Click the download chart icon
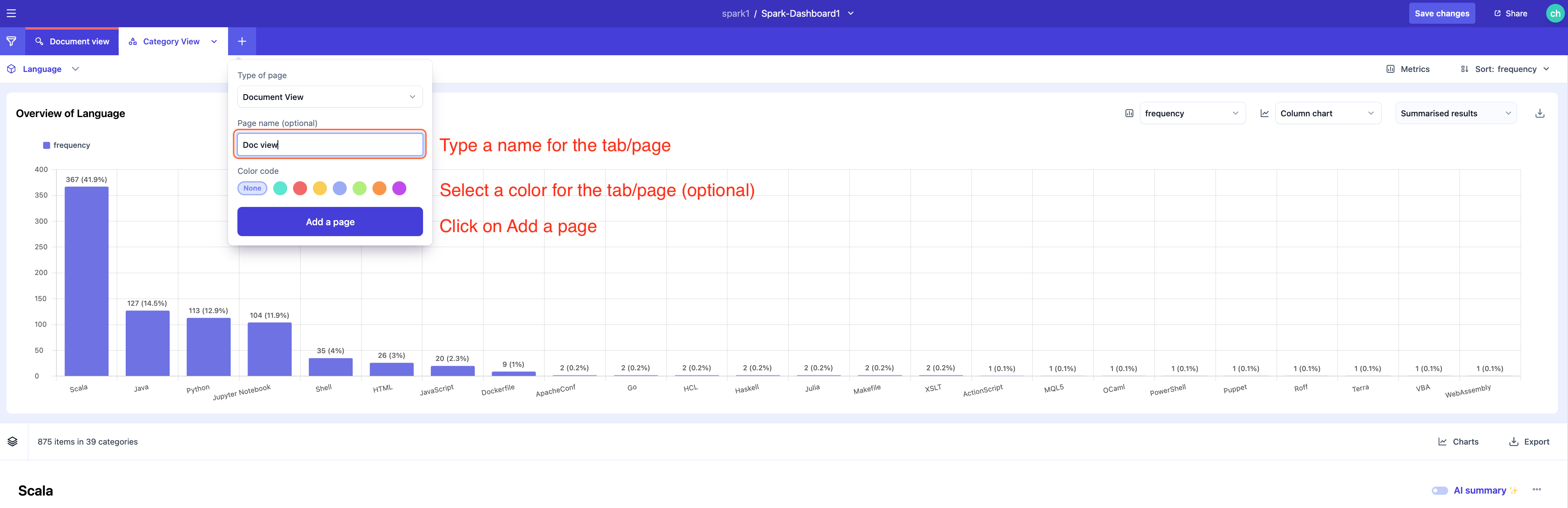 [x=1539, y=113]
